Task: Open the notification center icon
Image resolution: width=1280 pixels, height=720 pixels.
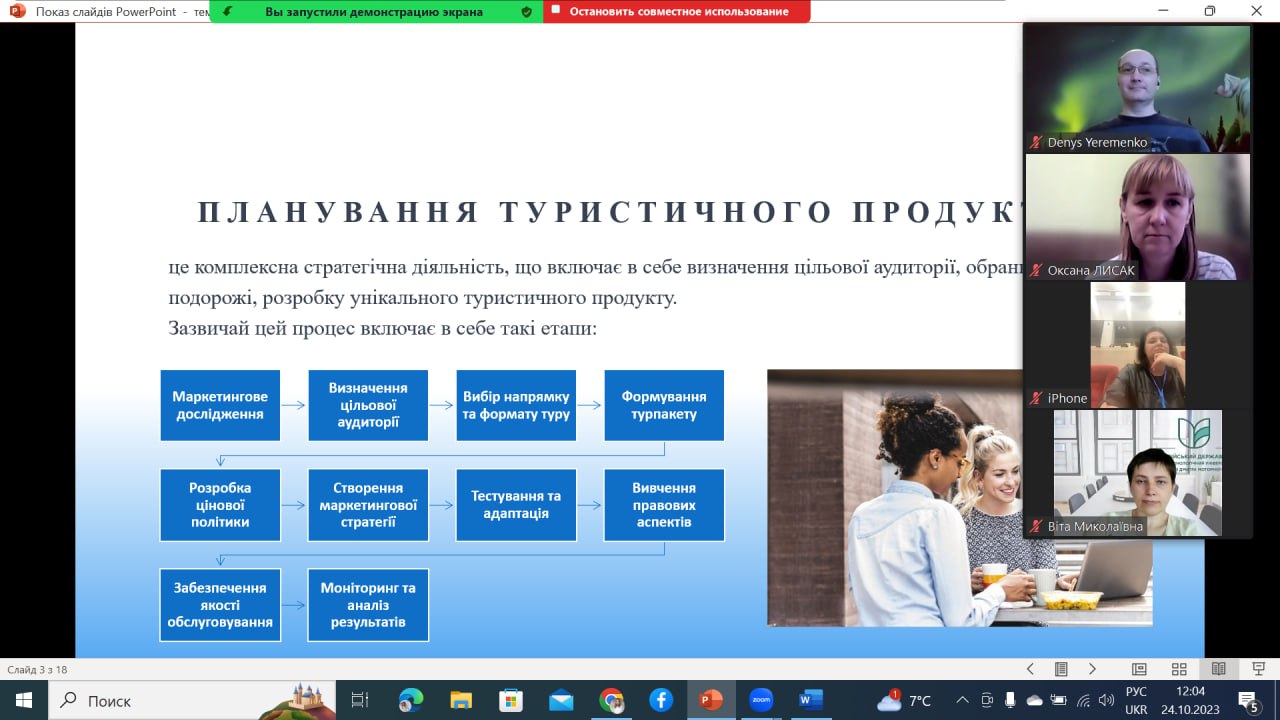Action: [1248, 700]
